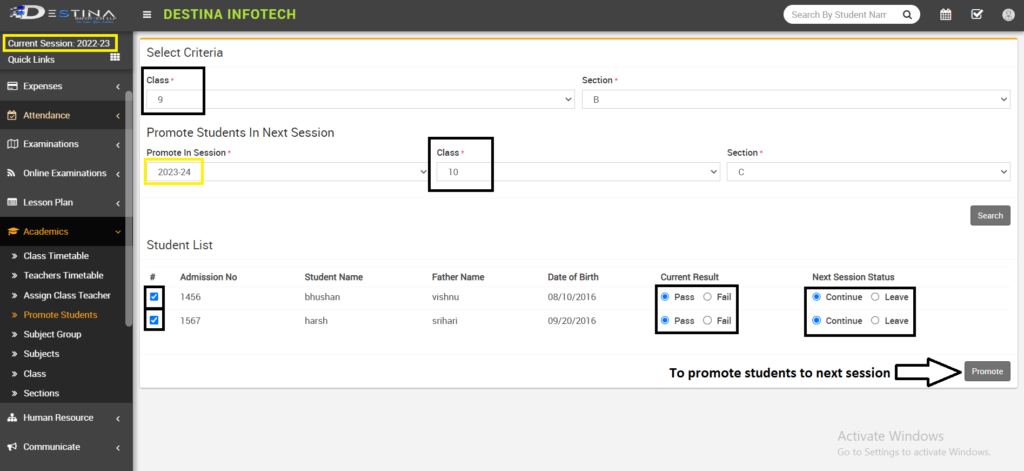The height and width of the screenshot is (471, 1024).
Task: Open the Section dropdown showing B
Action: tap(795, 100)
